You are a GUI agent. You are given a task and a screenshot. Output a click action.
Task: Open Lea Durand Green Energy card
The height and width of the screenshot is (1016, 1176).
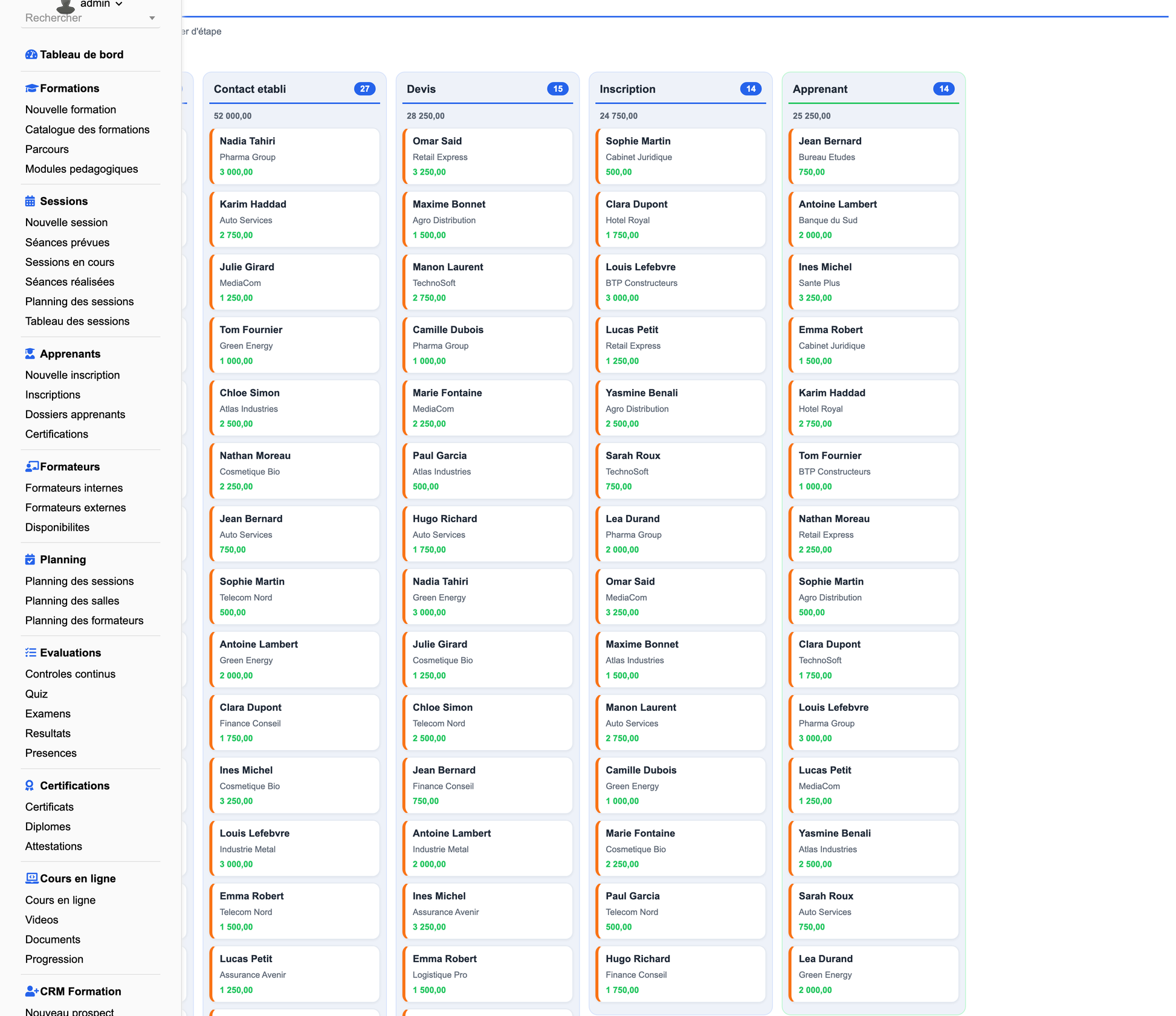[x=873, y=974]
